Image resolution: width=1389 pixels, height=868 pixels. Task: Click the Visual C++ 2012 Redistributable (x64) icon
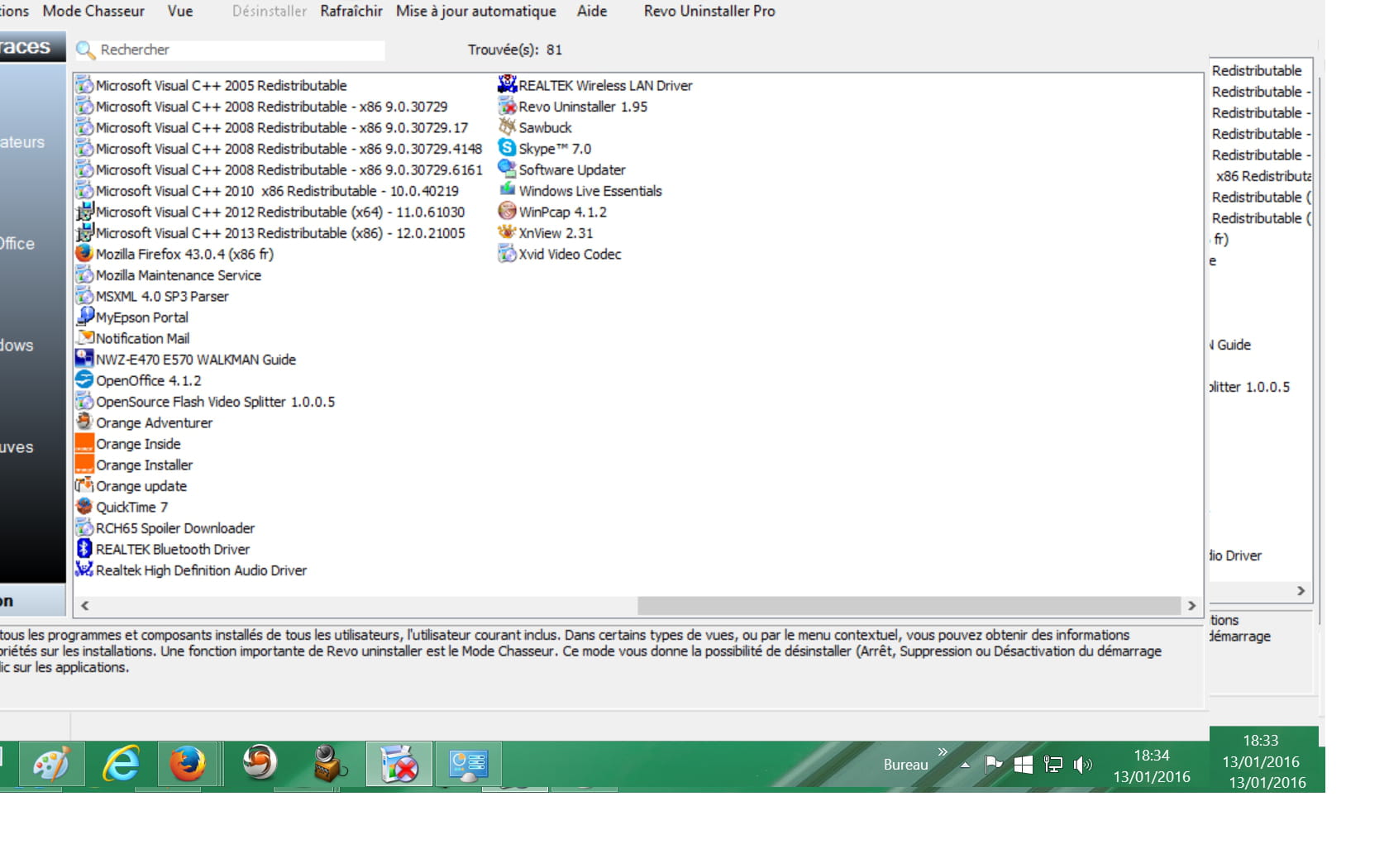coord(84,211)
